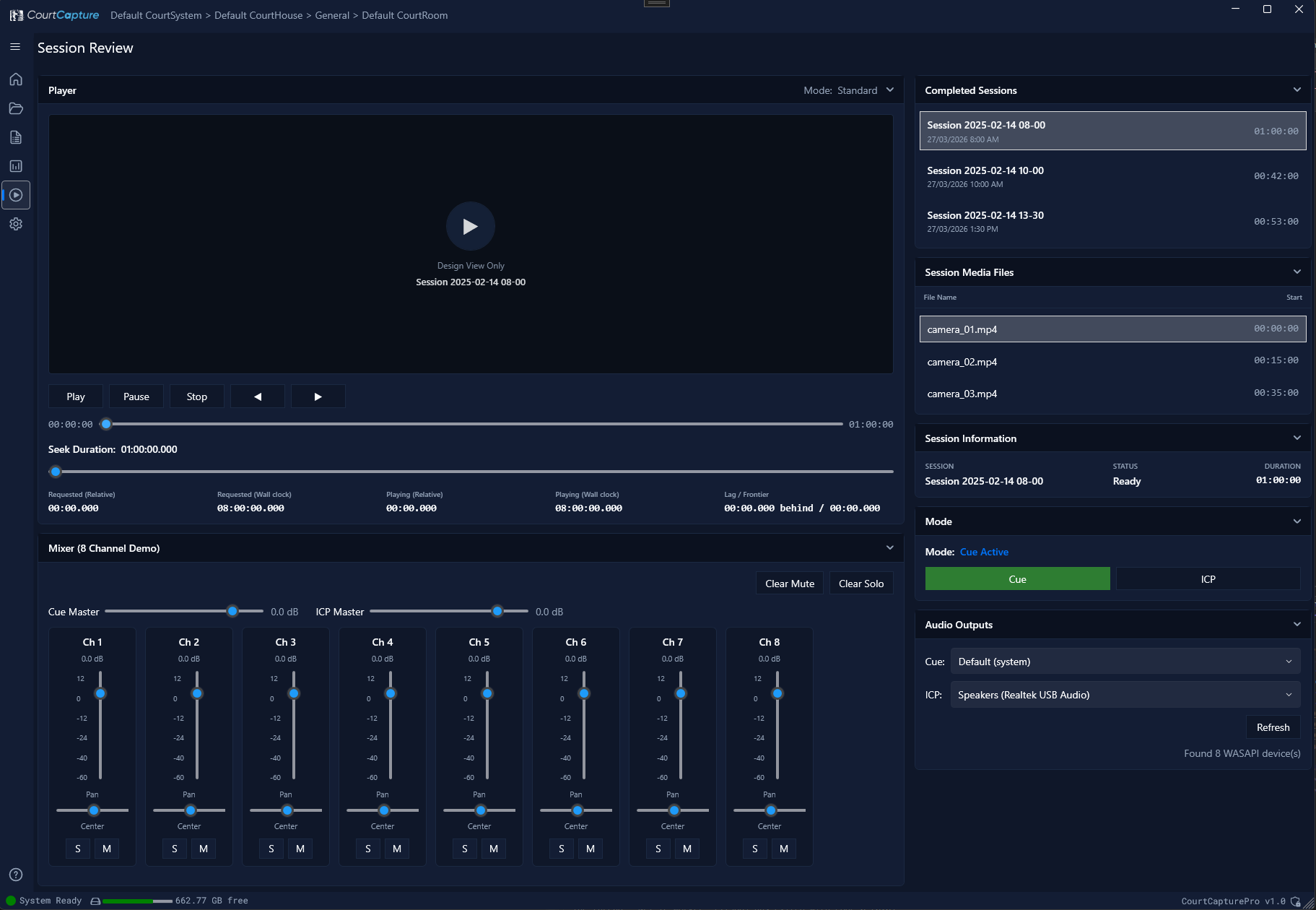Go to the Home sidebar icon
Viewport: 1316px width, 910px height.
pos(16,79)
